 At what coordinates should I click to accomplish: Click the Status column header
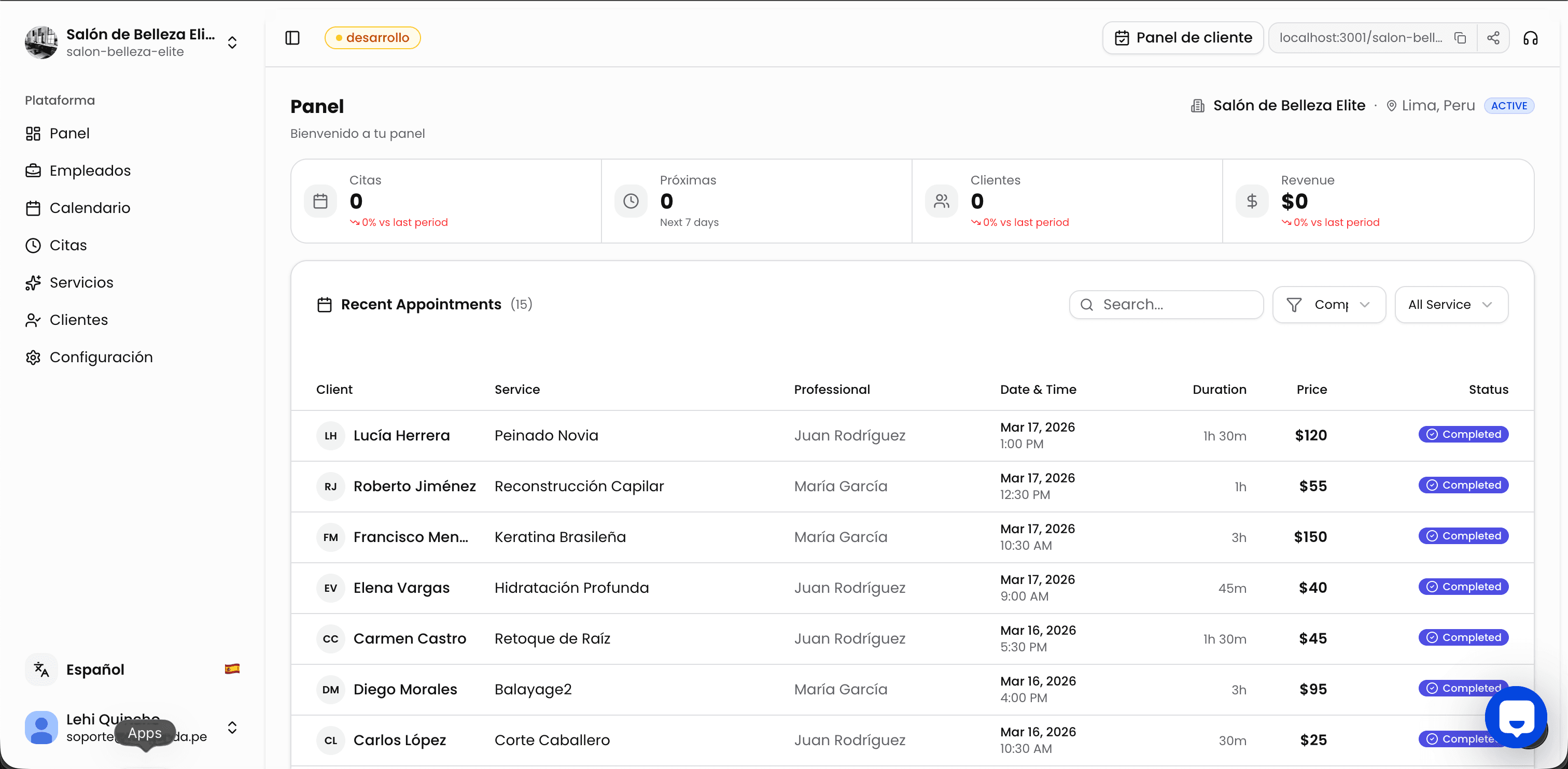pos(1488,390)
